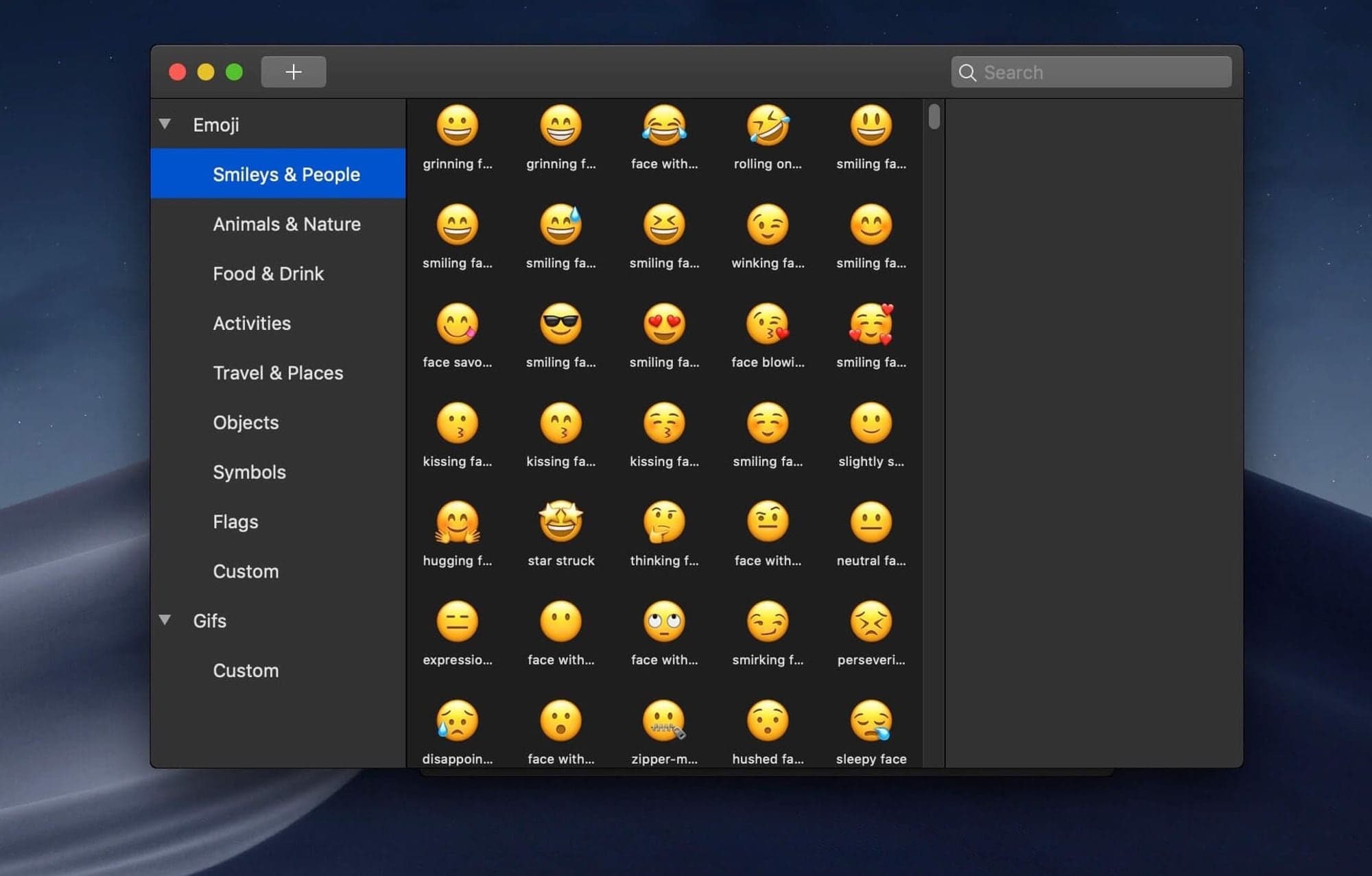
Task: Open the Smileys & People category
Action: coord(278,174)
